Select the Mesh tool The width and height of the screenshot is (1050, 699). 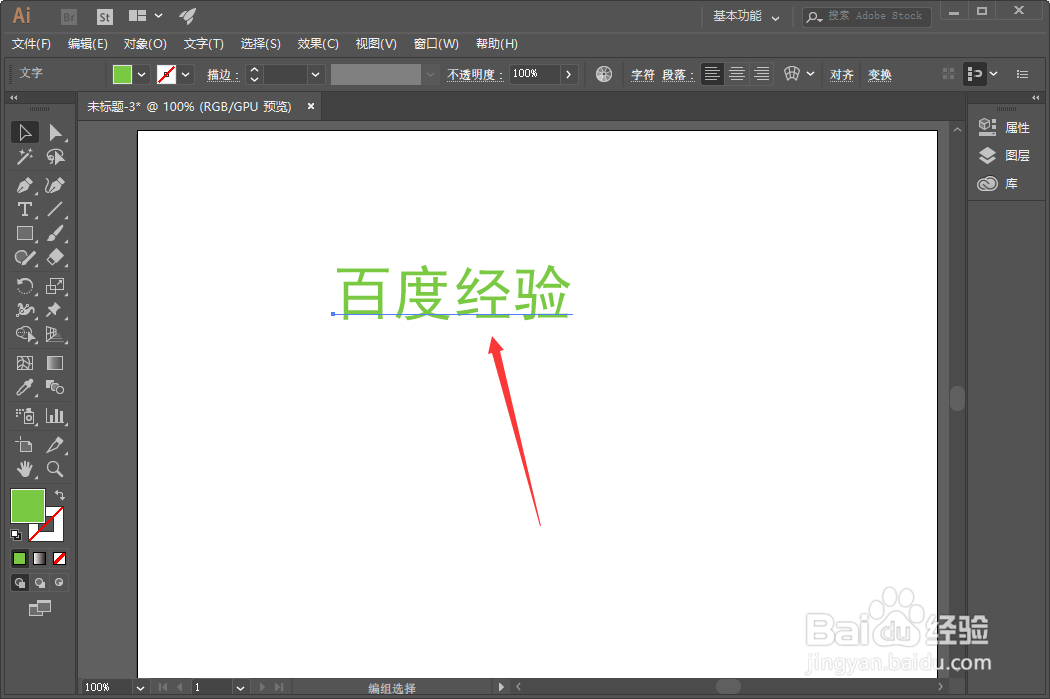(x=25, y=363)
